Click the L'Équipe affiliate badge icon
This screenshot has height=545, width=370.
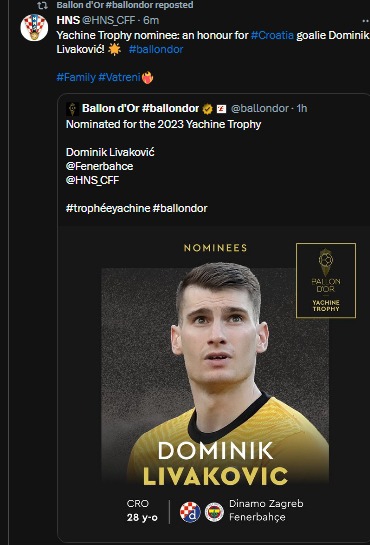221,109
